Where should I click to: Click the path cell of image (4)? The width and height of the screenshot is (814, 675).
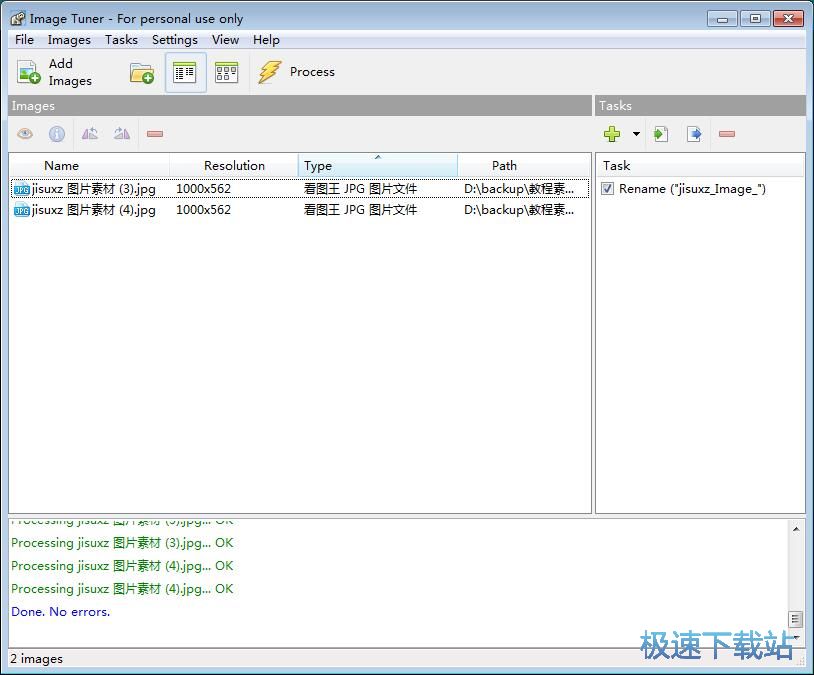[519, 210]
